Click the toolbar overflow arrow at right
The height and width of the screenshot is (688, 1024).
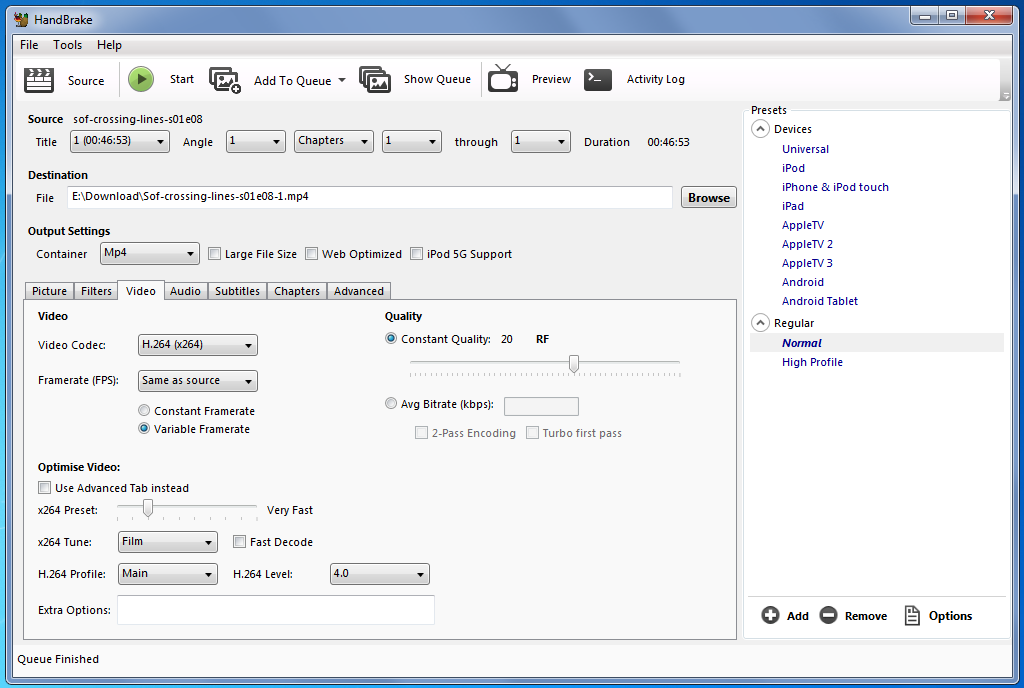[x=1005, y=96]
